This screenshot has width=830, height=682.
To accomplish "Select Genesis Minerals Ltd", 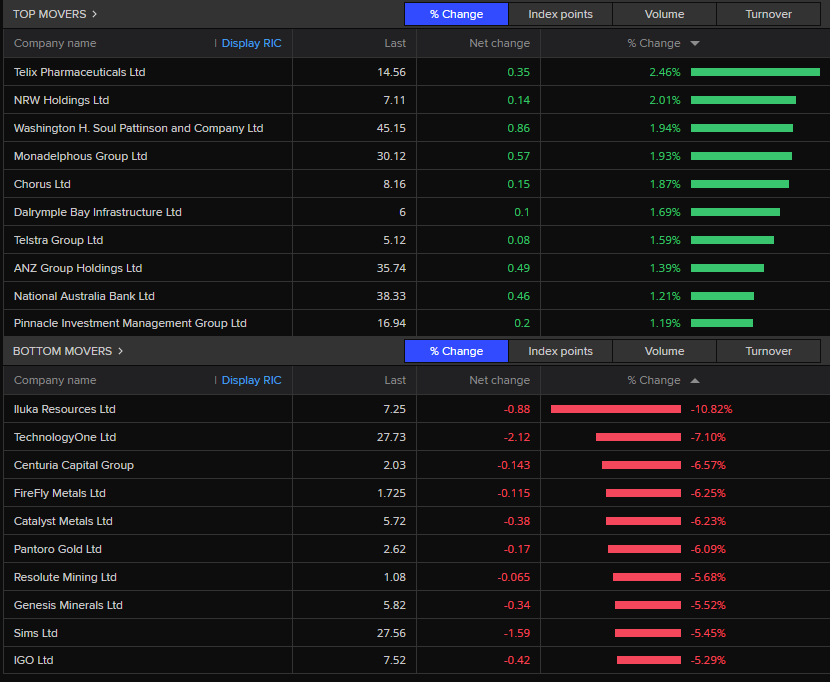I will (x=68, y=605).
